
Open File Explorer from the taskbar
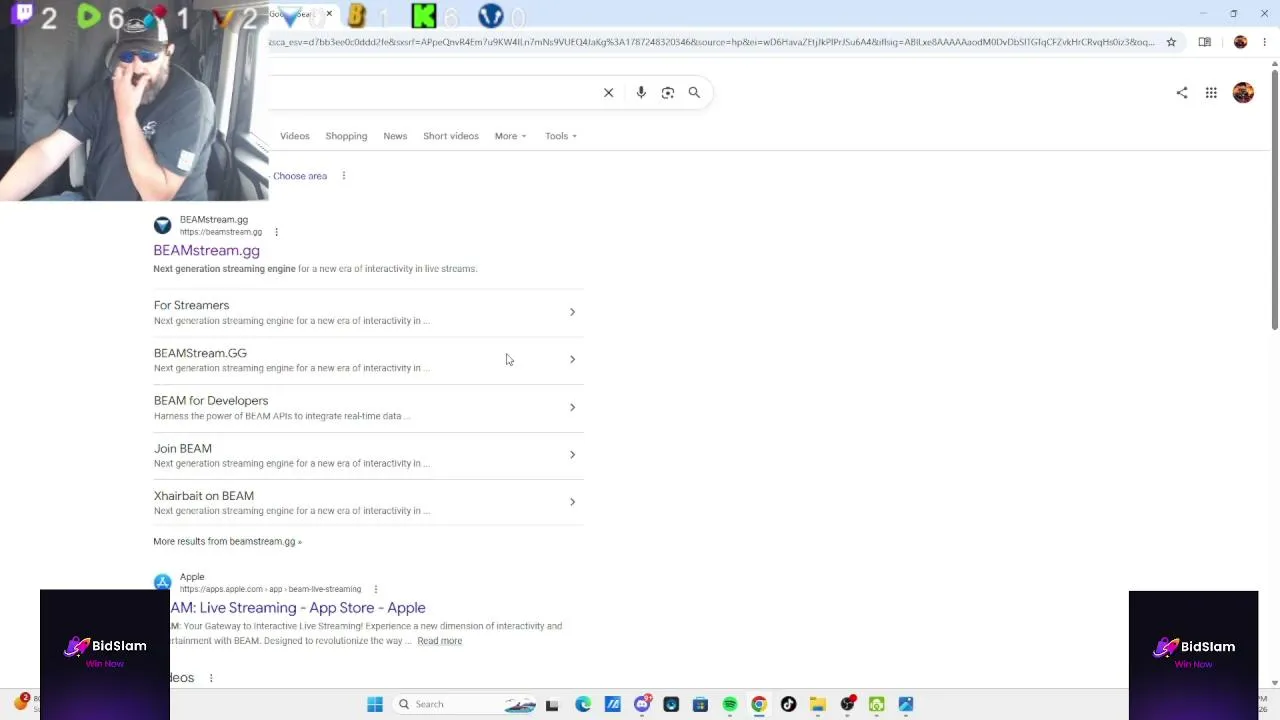(817, 704)
